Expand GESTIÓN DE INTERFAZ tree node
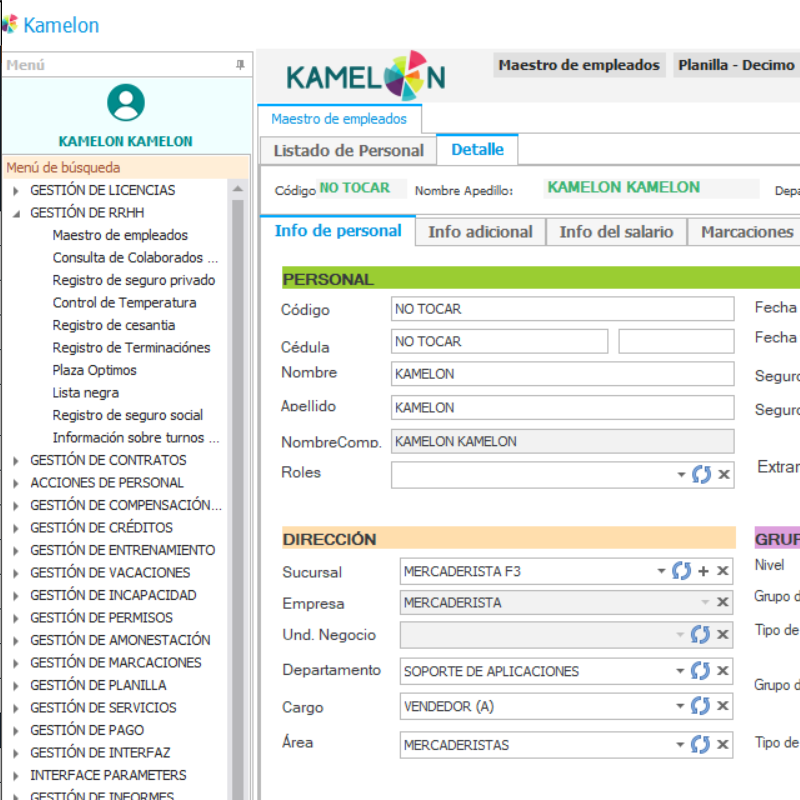The height and width of the screenshot is (800, 800). 16,754
